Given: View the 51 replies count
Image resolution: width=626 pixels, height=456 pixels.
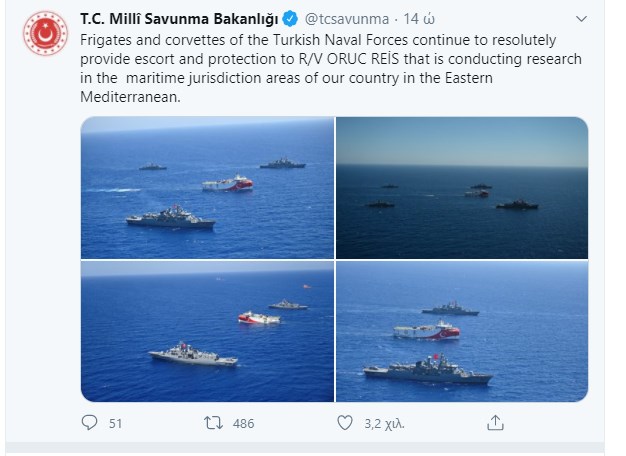Looking at the screenshot, I should click(115, 423).
